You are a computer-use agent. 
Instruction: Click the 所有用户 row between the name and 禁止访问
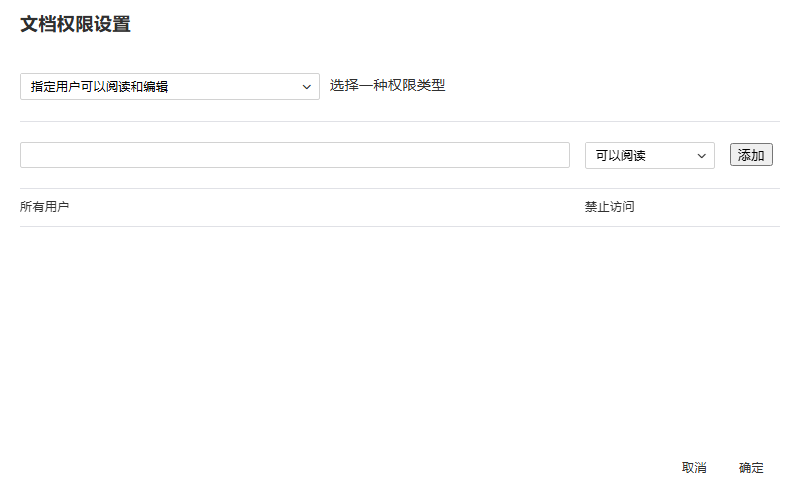pyautogui.click(x=320, y=207)
